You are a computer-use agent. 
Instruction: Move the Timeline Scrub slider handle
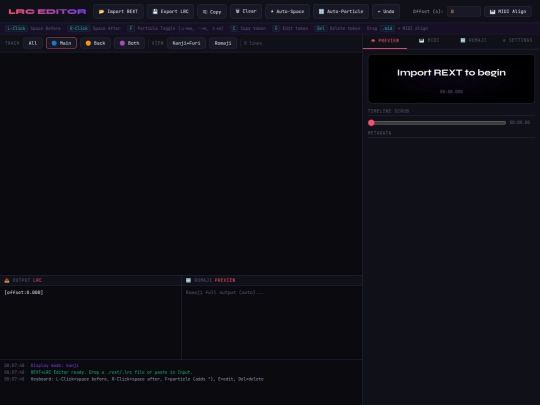point(371,123)
